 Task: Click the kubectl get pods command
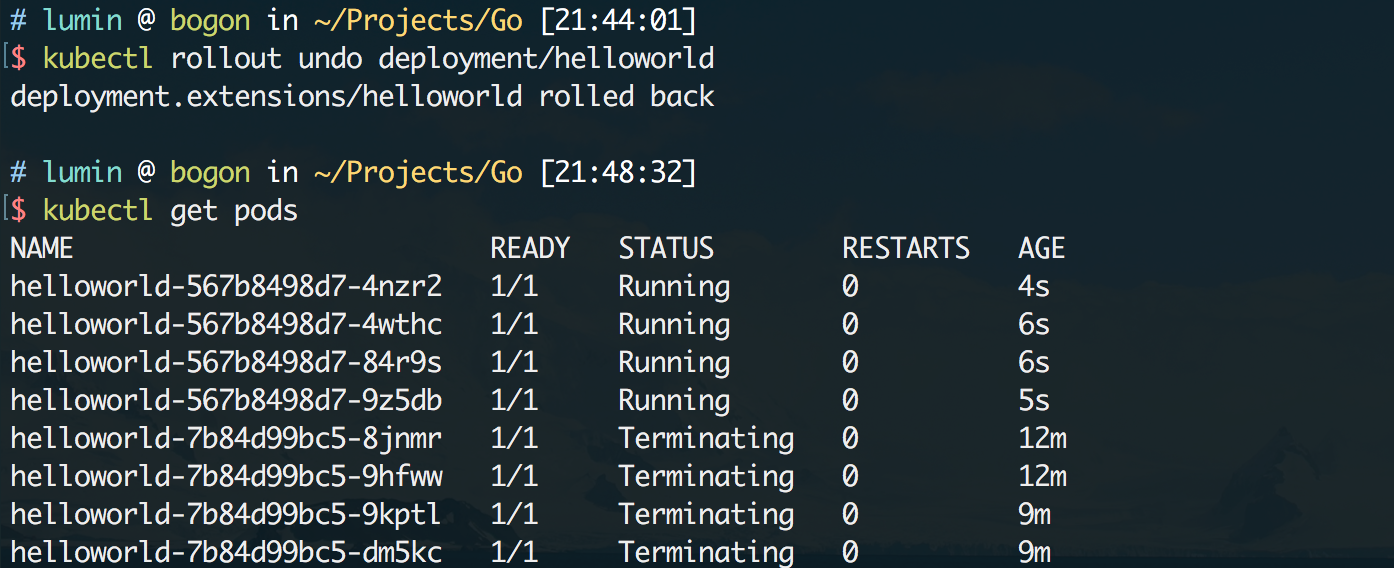click(170, 210)
